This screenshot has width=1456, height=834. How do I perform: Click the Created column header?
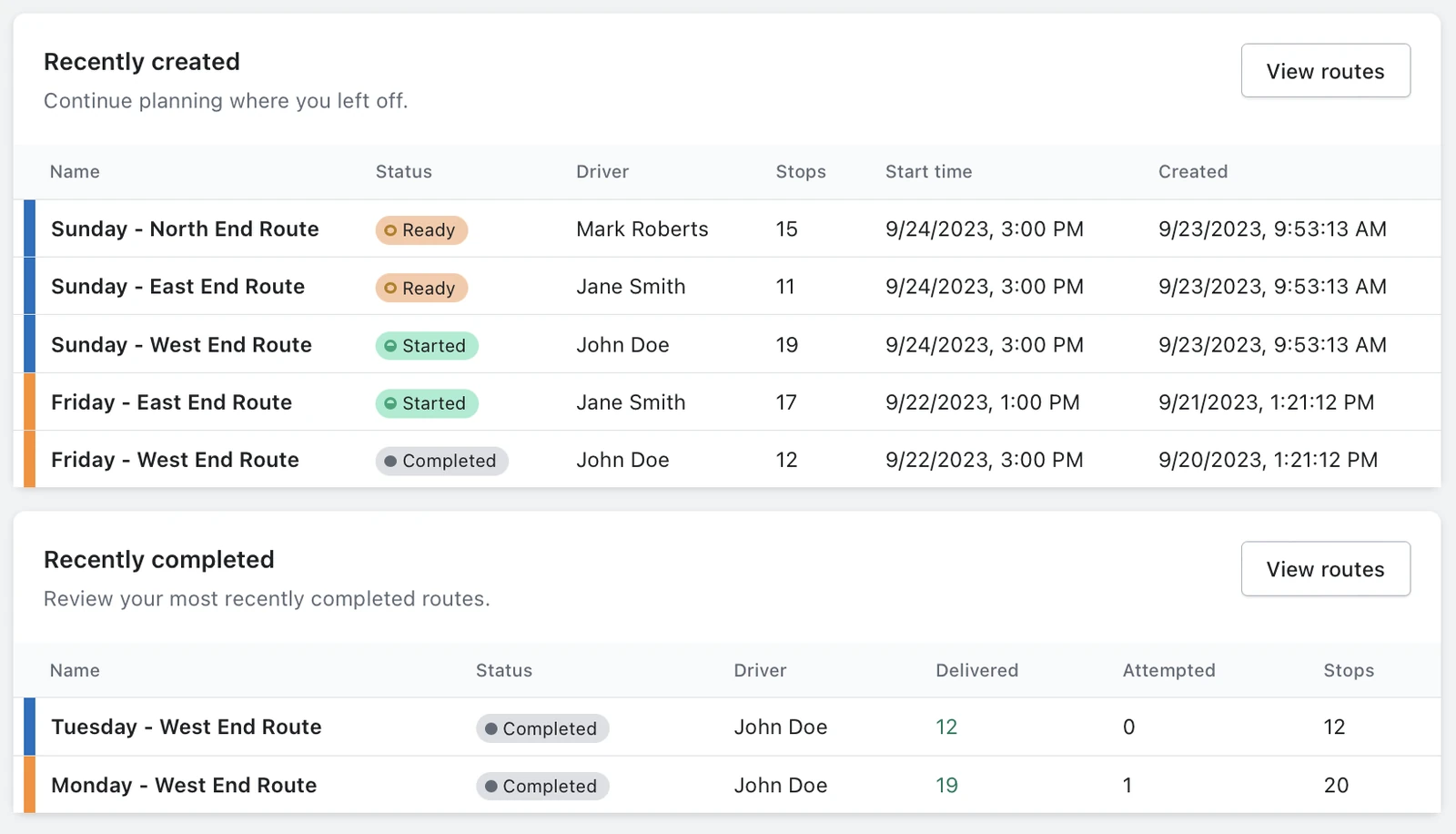(x=1192, y=171)
